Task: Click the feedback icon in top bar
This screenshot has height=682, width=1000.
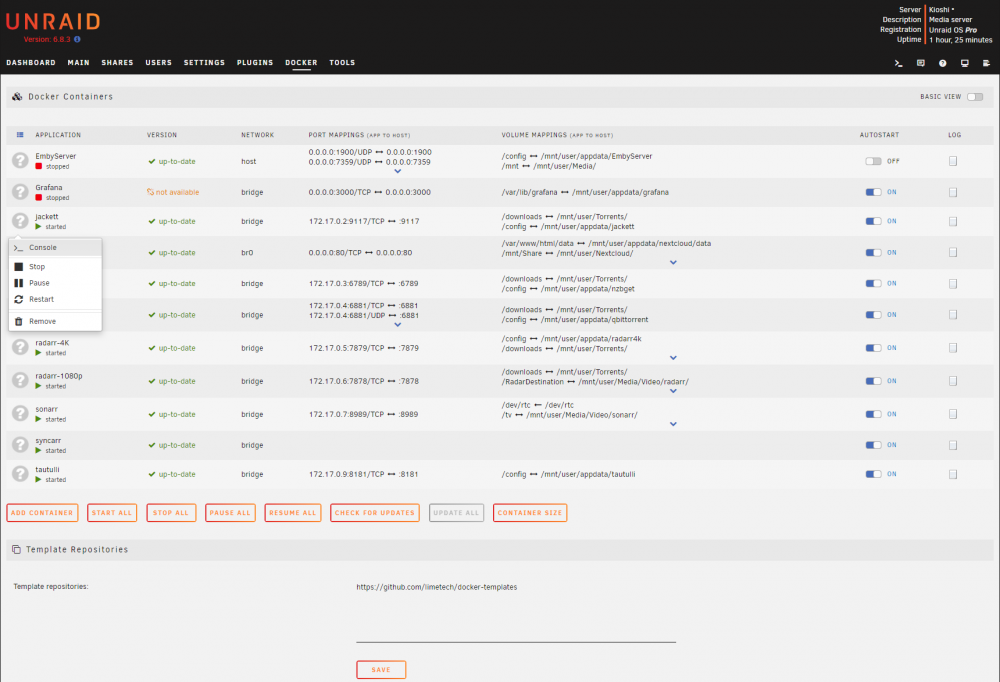Action: (920, 63)
